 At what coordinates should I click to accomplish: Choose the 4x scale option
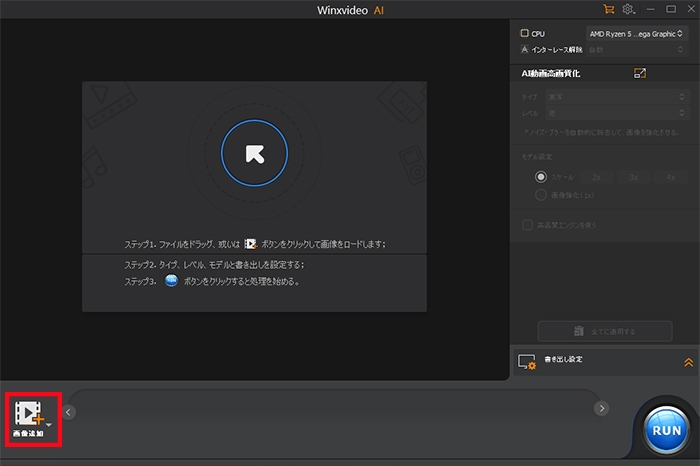671,177
